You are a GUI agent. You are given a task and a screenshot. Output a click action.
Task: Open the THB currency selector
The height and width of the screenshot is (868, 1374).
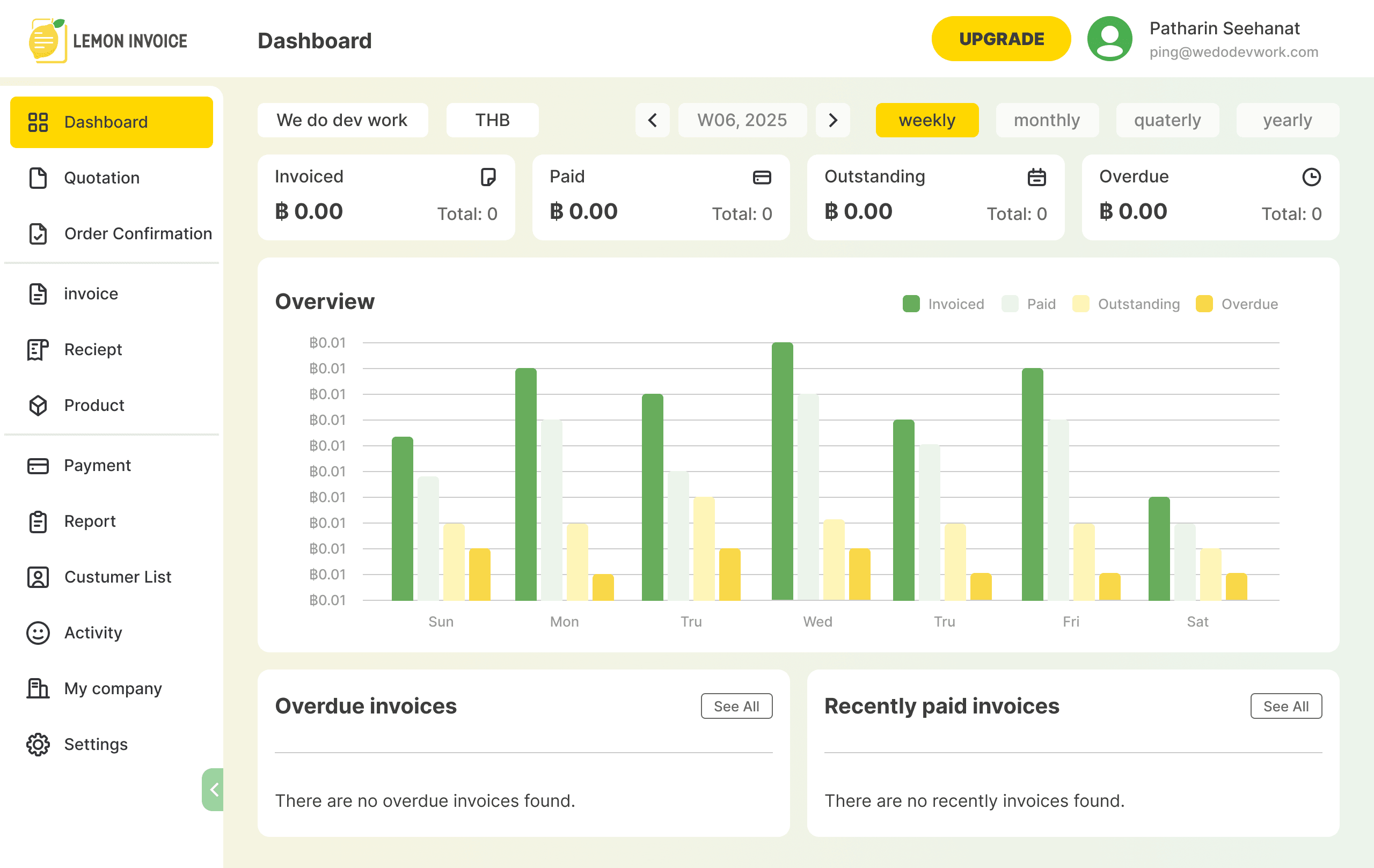(492, 120)
